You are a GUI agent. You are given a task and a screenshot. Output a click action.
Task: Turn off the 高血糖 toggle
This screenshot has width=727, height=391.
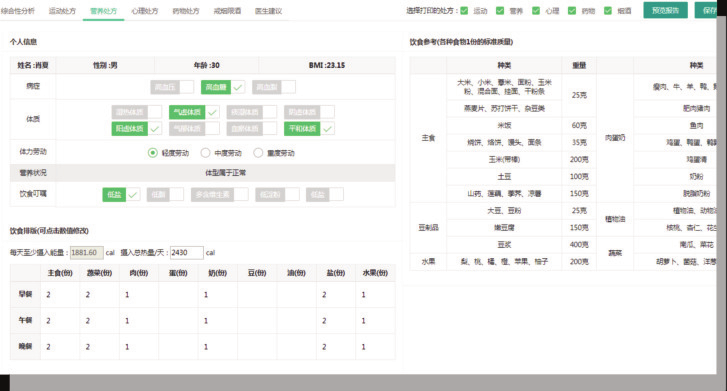[x=223, y=87]
